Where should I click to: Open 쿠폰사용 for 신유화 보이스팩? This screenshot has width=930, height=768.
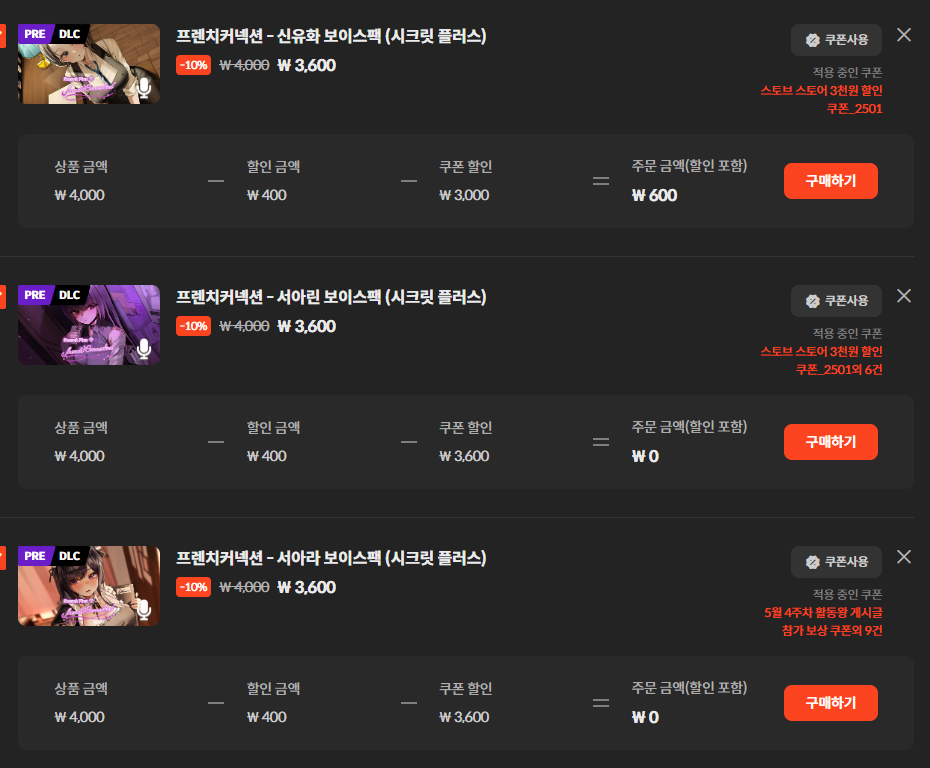click(836, 40)
